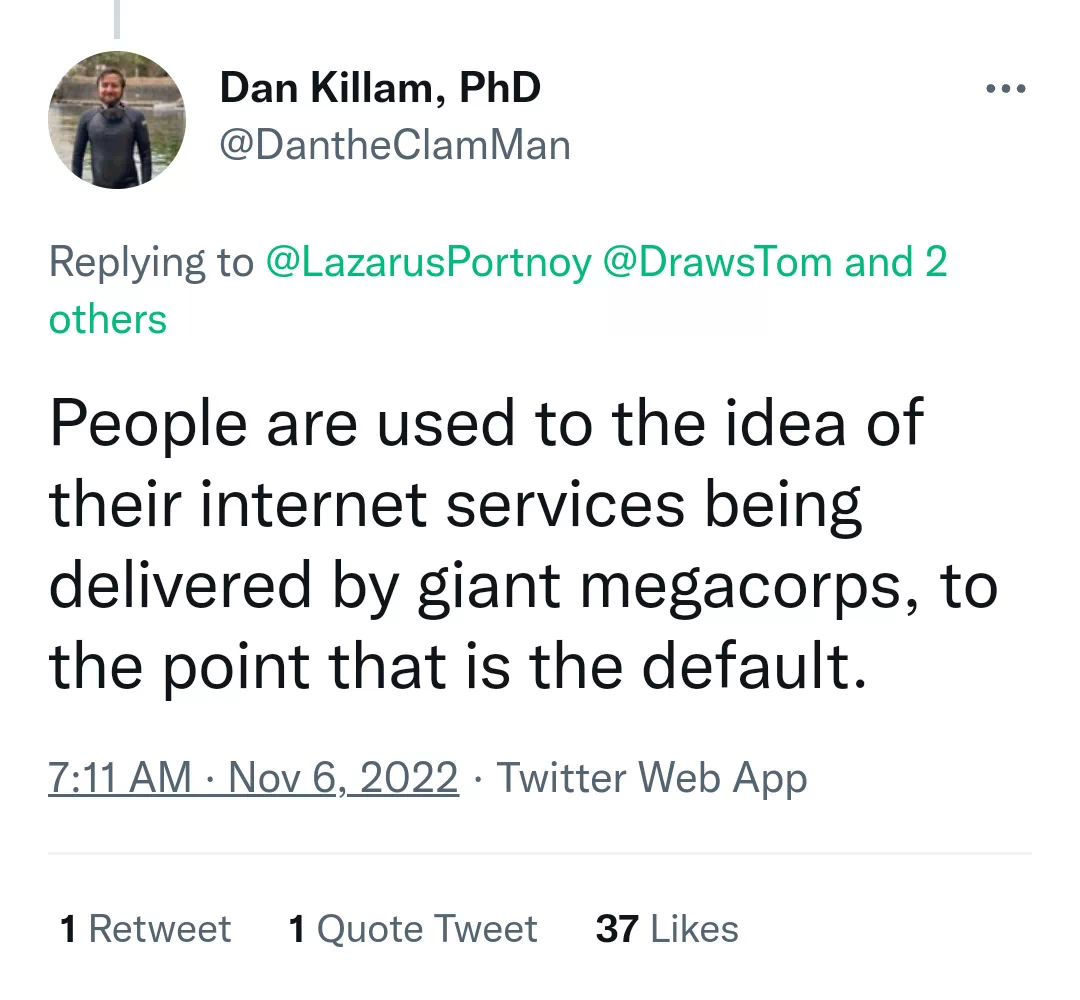Open the Dan Killam, PhD display name
The height and width of the screenshot is (1000, 1080).
[380, 87]
